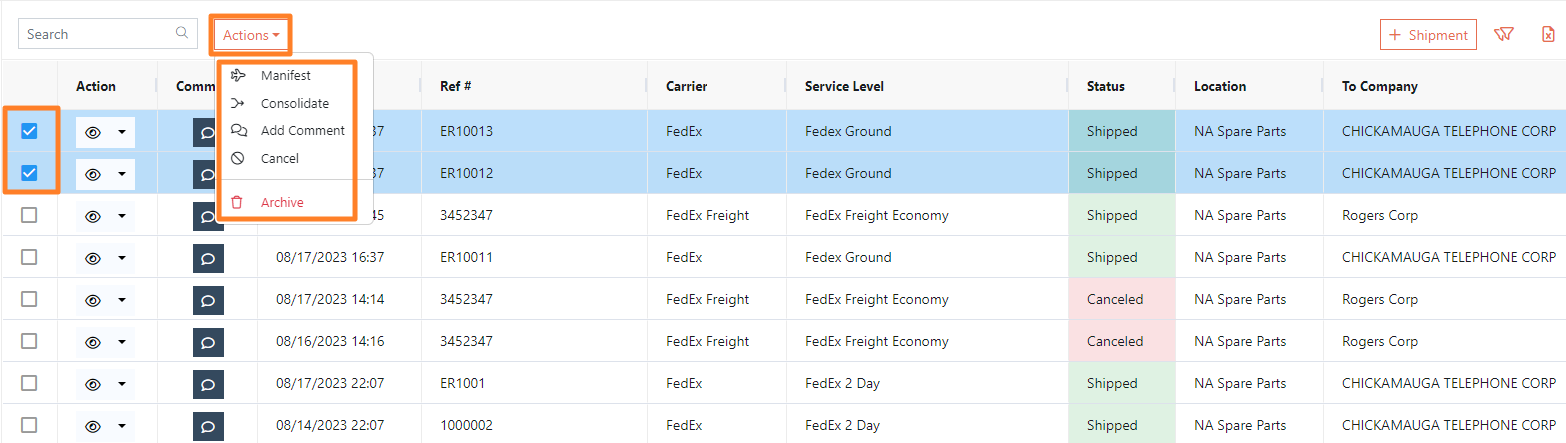
Task: Choose Manifest from the Actions menu
Action: point(286,75)
